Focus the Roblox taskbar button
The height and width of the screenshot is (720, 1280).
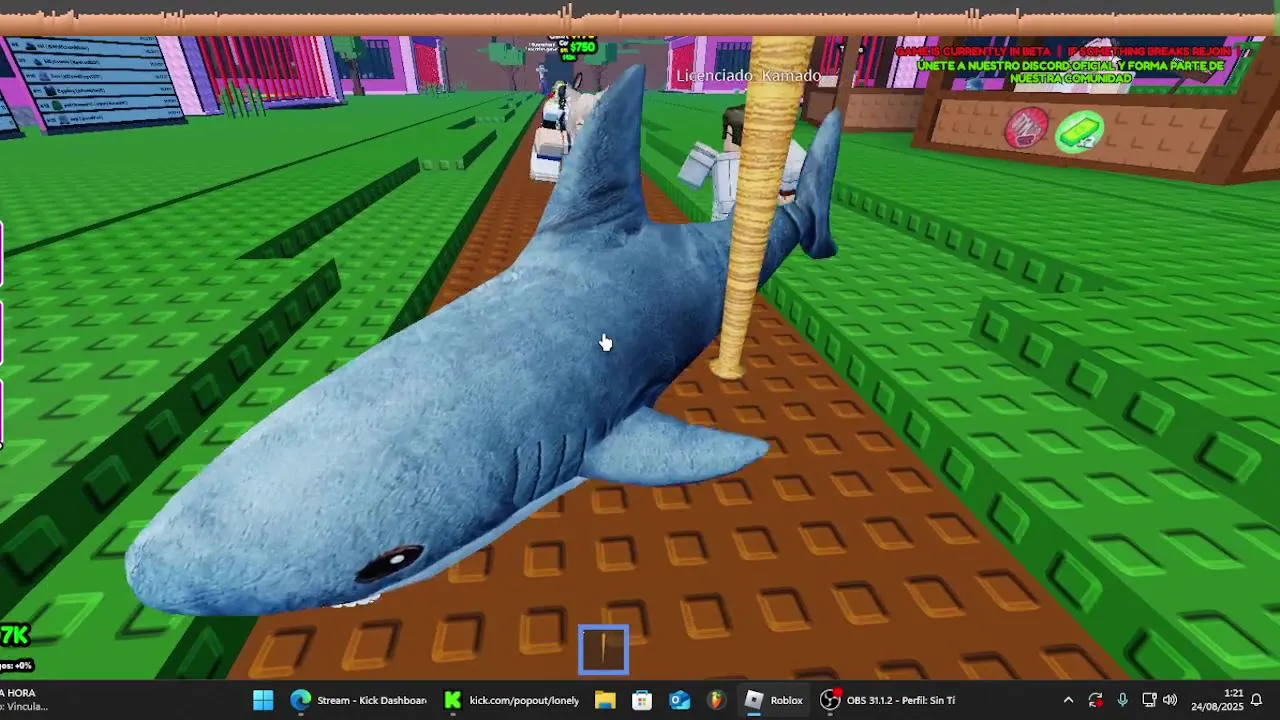pos(774,700)
